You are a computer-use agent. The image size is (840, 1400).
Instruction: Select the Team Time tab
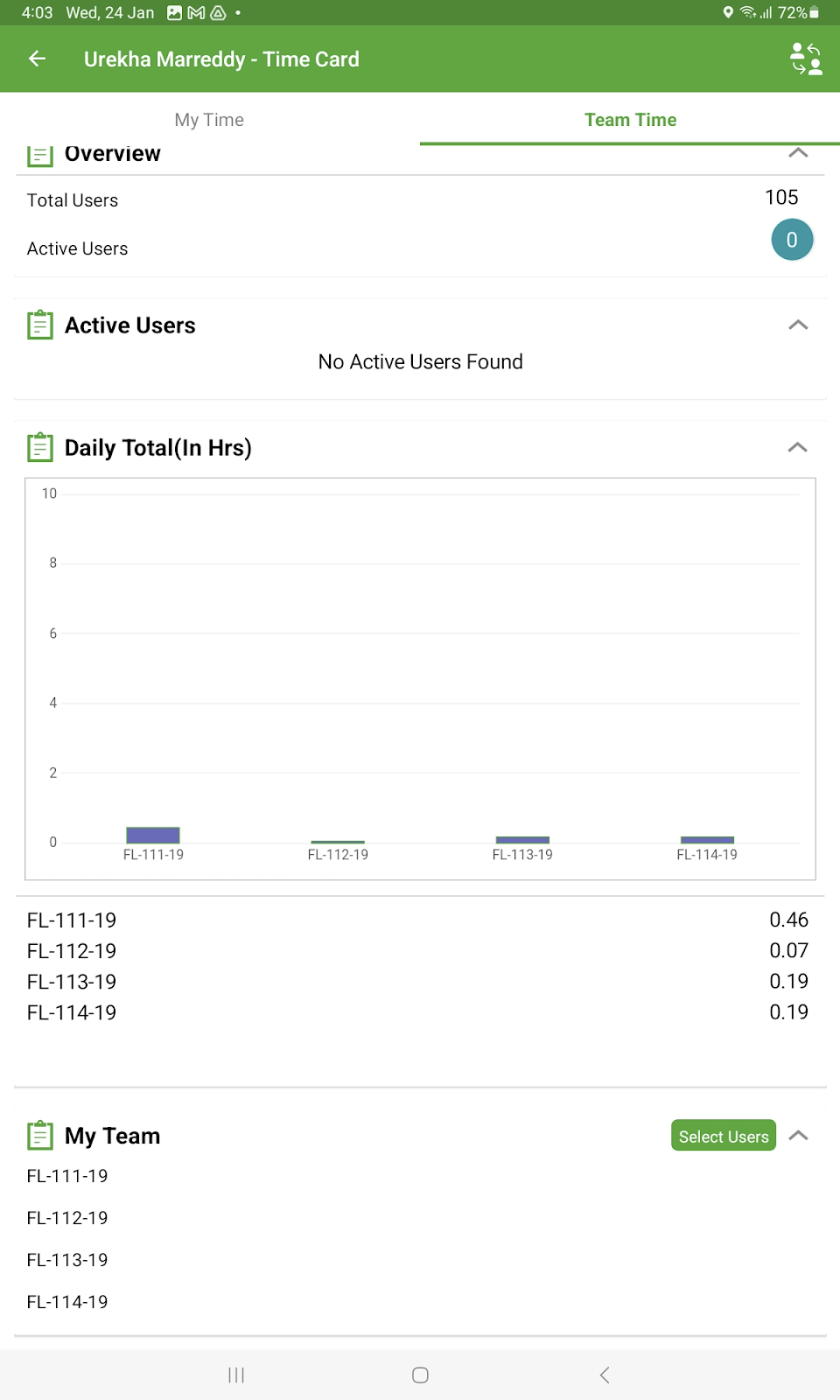coord(630,120)
